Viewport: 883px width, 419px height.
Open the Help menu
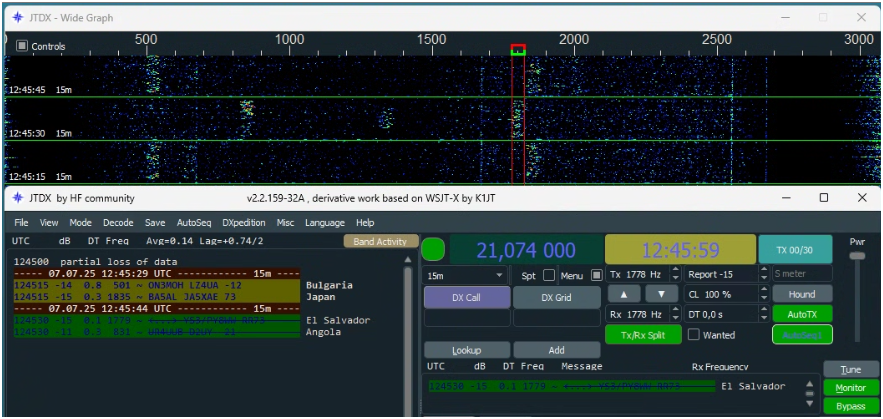[x=365, y=222]
